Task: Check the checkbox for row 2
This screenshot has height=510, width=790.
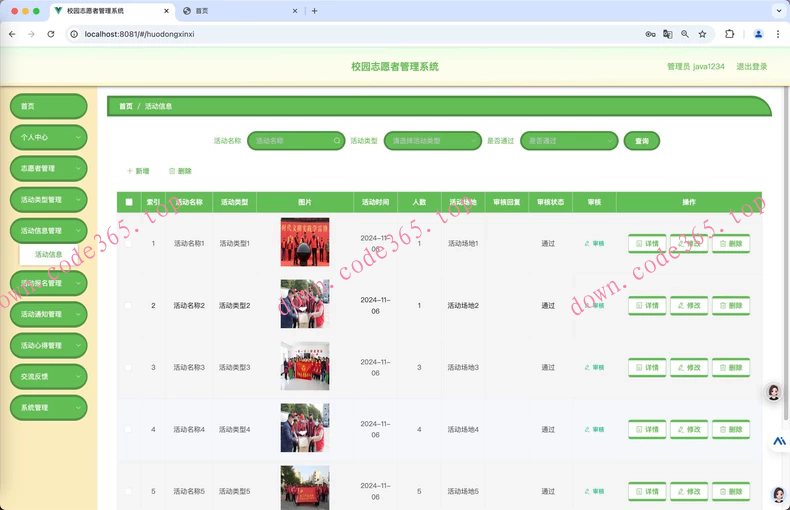Action: tap(128, 305)
